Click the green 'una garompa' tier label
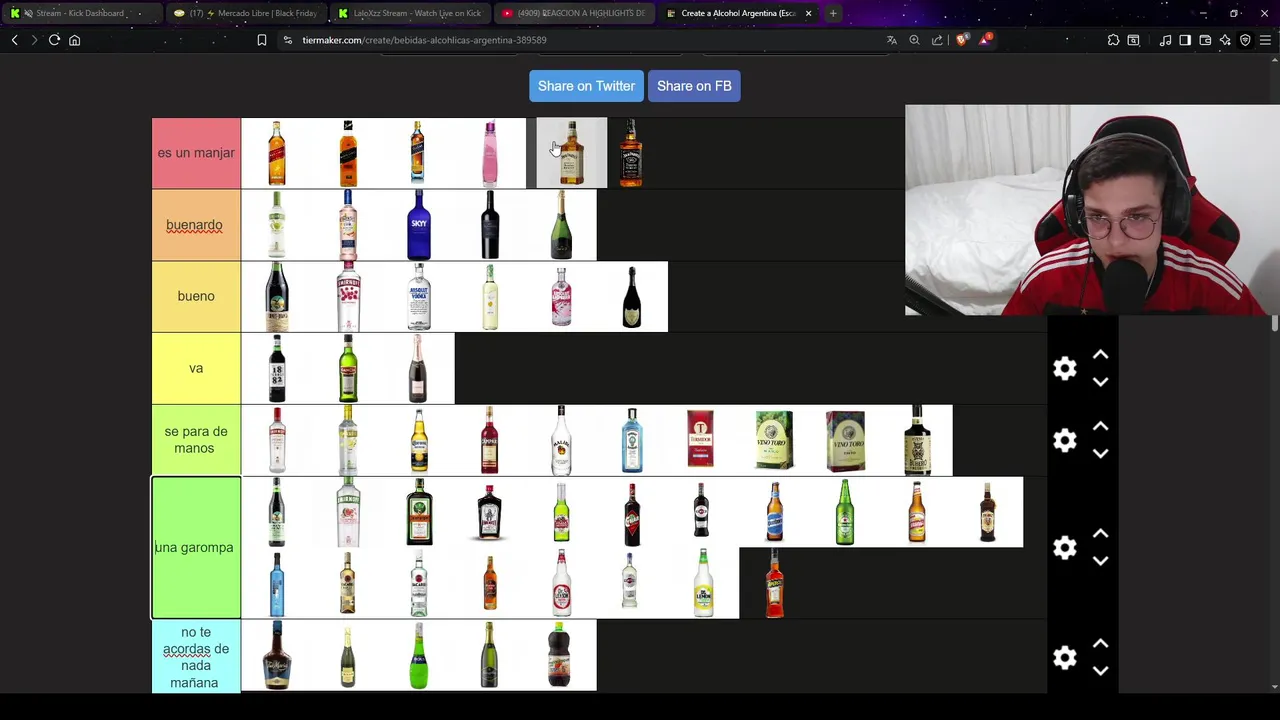The image size is (1280, 720). (x=196, y=547)
